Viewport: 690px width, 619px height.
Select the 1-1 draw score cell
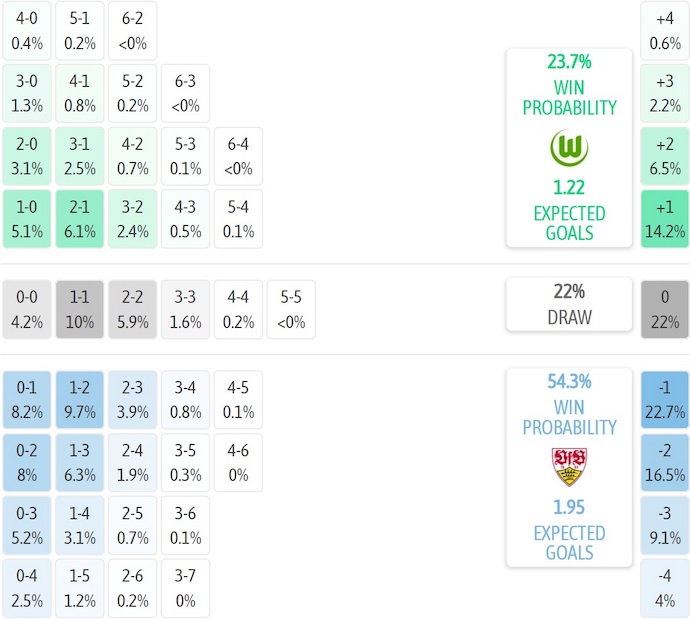[80, 309]
